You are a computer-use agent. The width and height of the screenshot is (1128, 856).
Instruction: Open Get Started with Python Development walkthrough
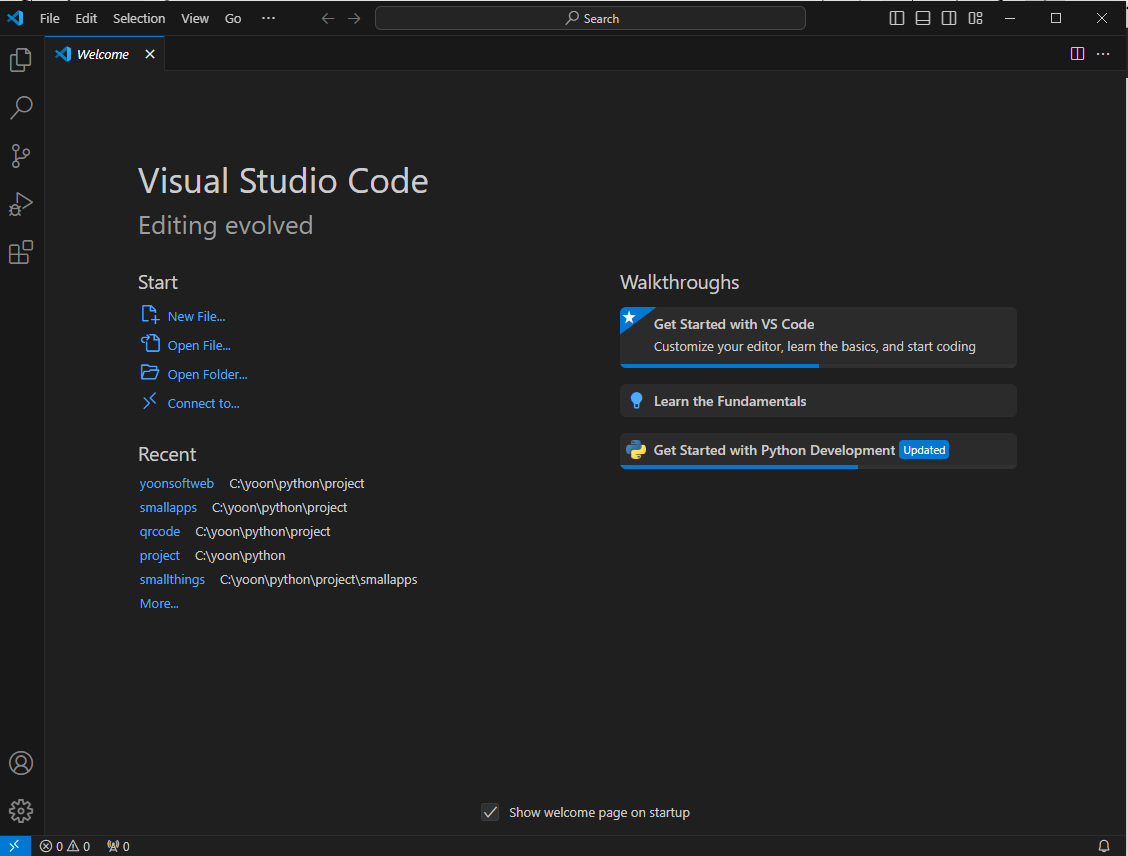[x=818, y=450]
